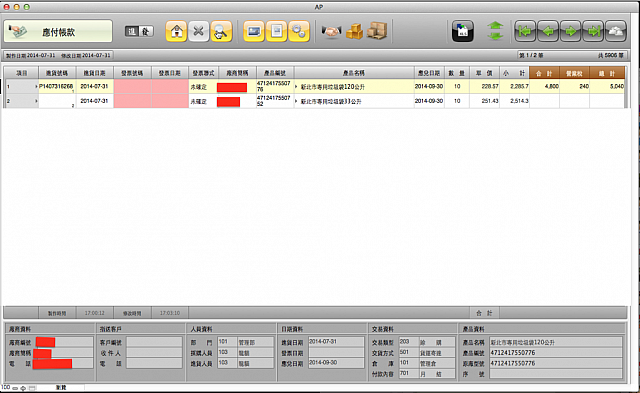Click the 應兌日期 column header

coord(429,73)
